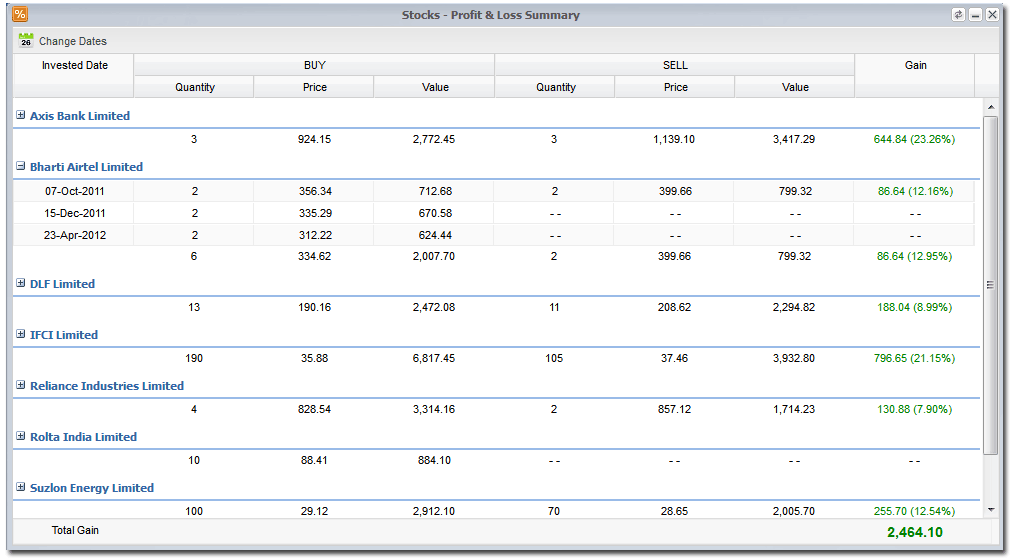The height and width of the screenshot is (560, 1013).
Task: Click SELL Value column header
Action: (x=795, y=87)
